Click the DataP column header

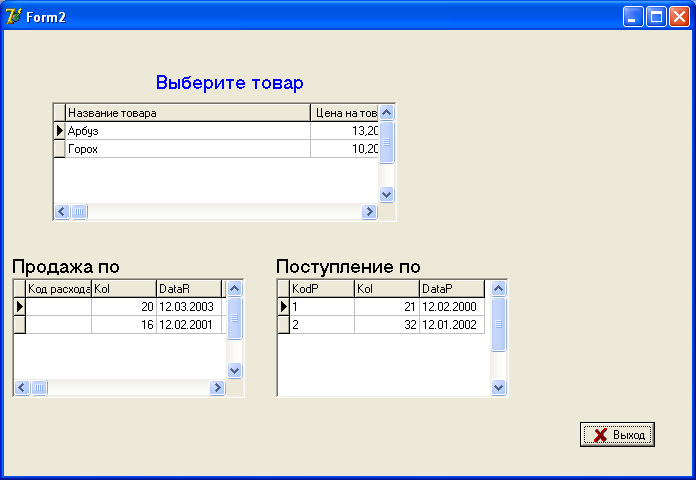click(452, 289)
